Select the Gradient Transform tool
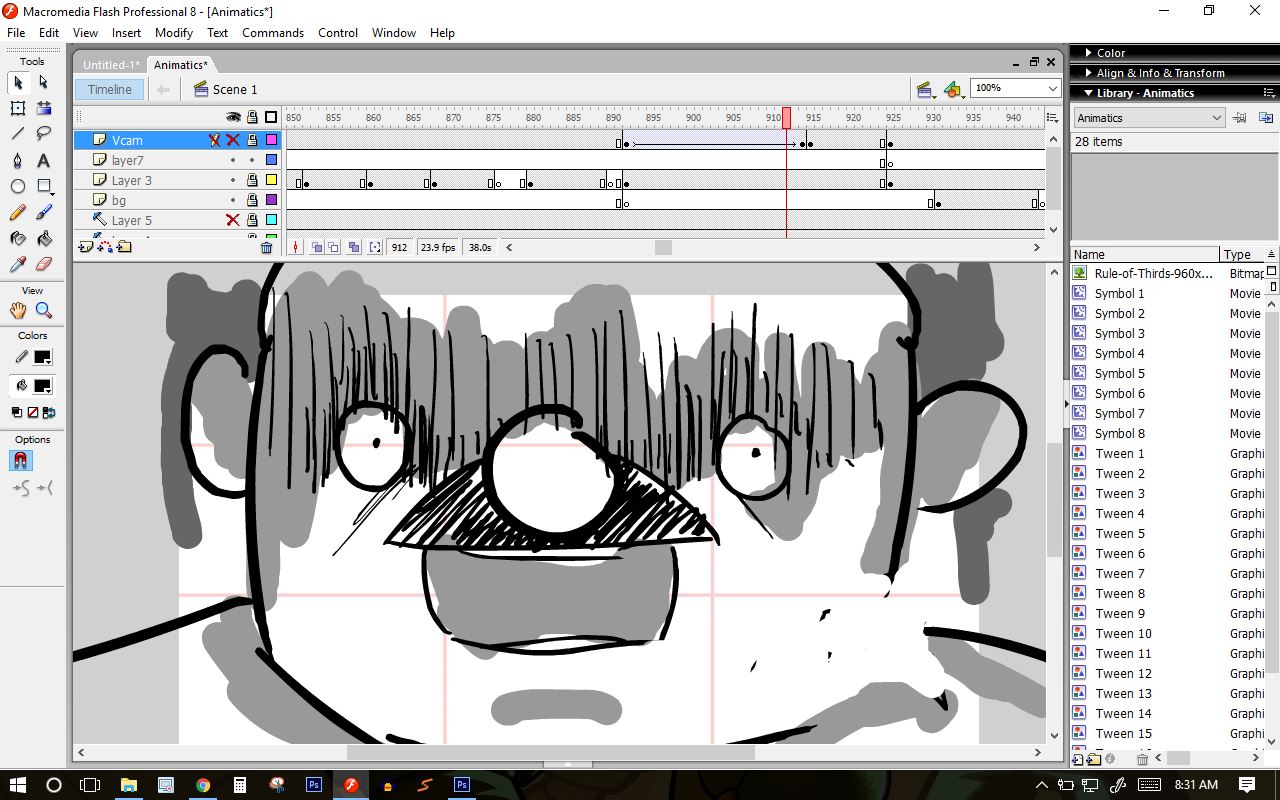The height and width of the screenshot is (800, 1280). point(44,108)
